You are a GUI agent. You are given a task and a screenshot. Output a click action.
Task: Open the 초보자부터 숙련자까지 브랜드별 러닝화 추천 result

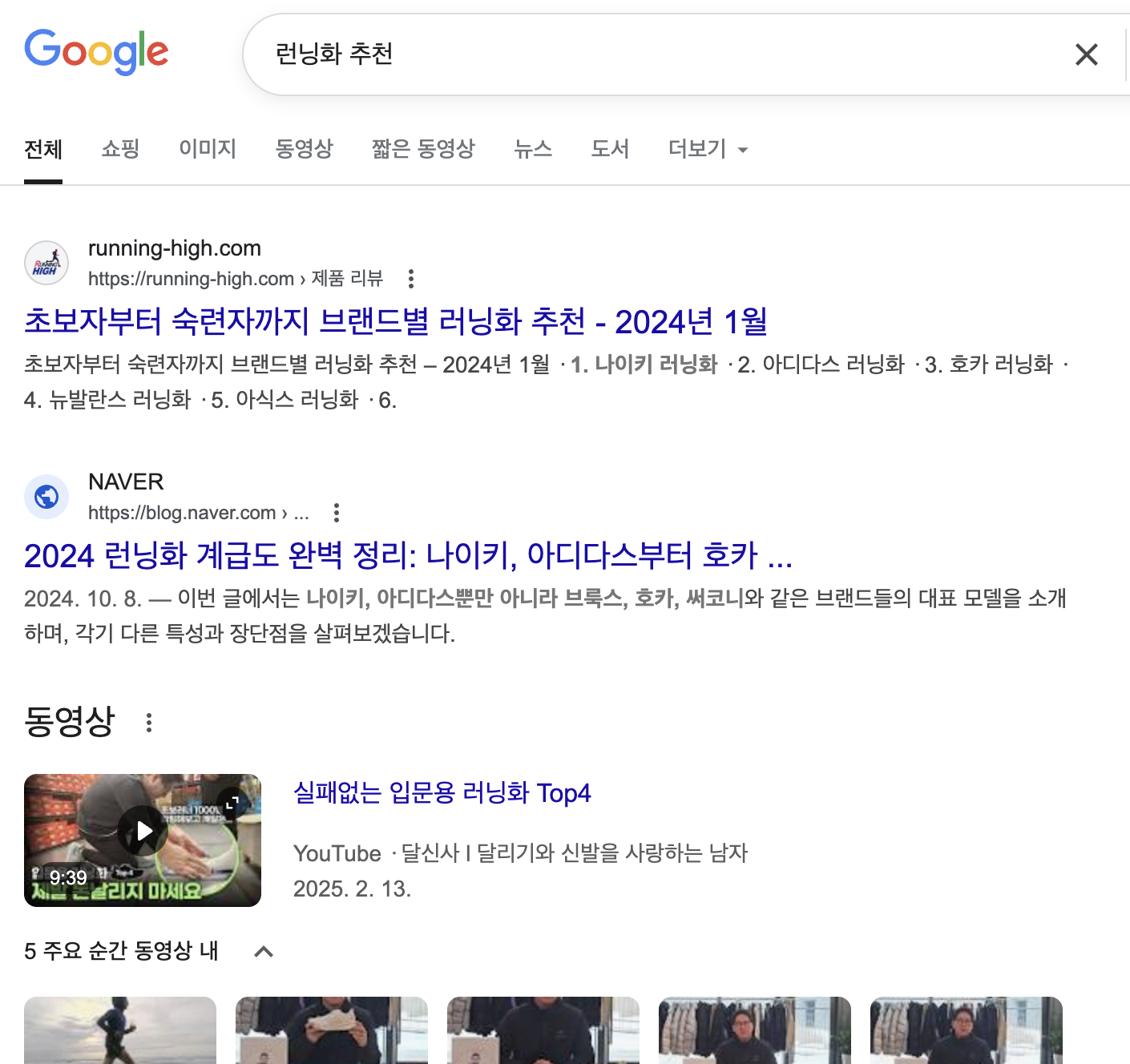point(396,321)
